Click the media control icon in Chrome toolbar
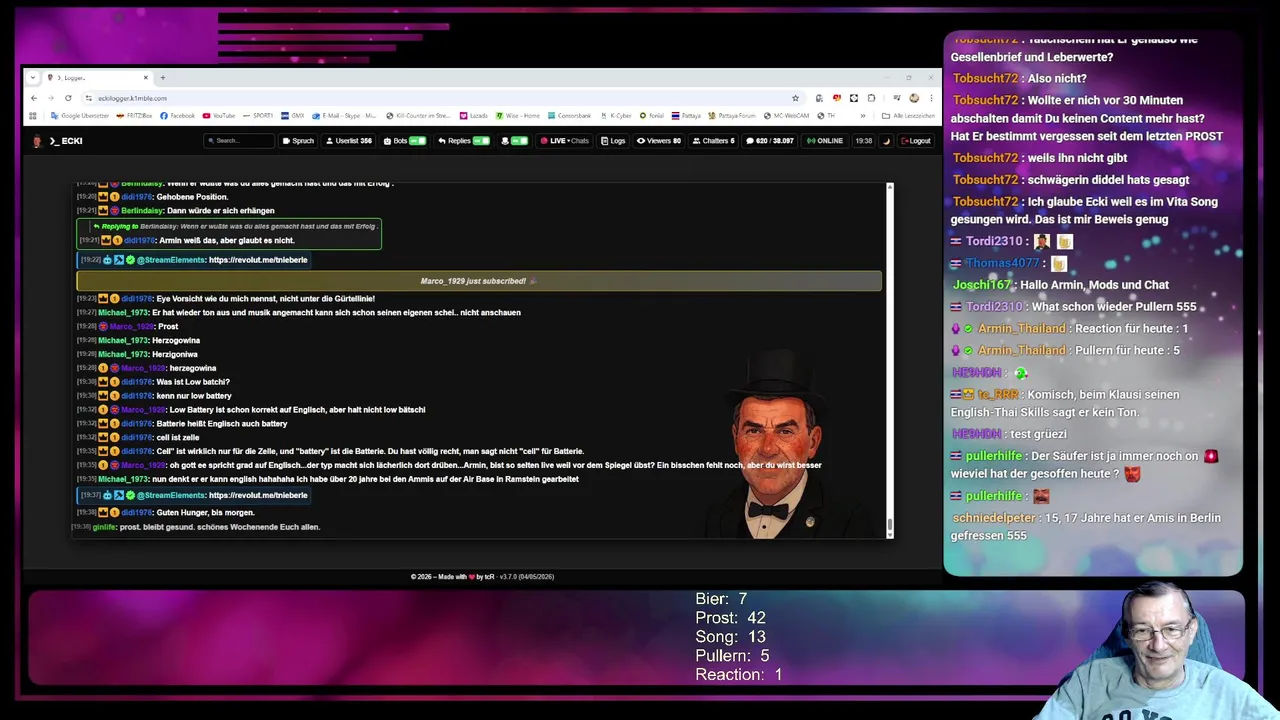The image size is (1280, 720). [897, 98]
